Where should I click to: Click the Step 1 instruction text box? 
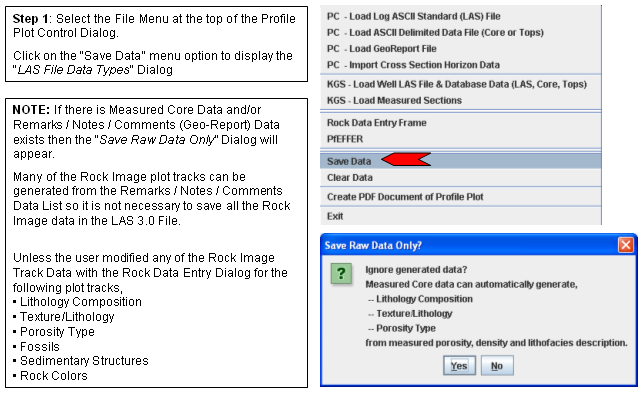[x=156, y=44]
